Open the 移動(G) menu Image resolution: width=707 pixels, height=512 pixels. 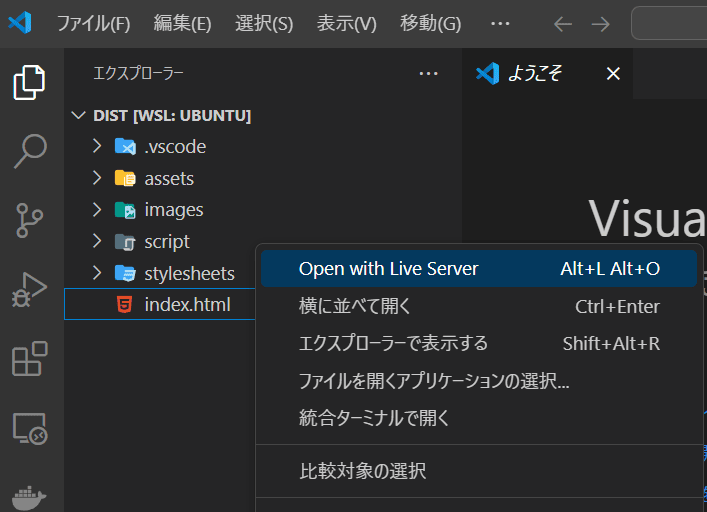coord(431,23)
